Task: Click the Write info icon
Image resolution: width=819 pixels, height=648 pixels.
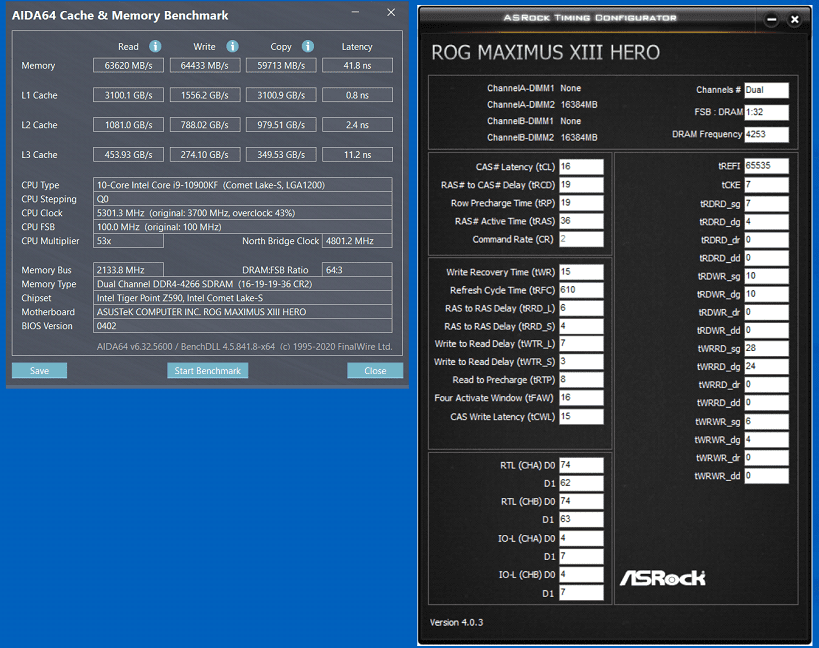Action: pos(232,46)
